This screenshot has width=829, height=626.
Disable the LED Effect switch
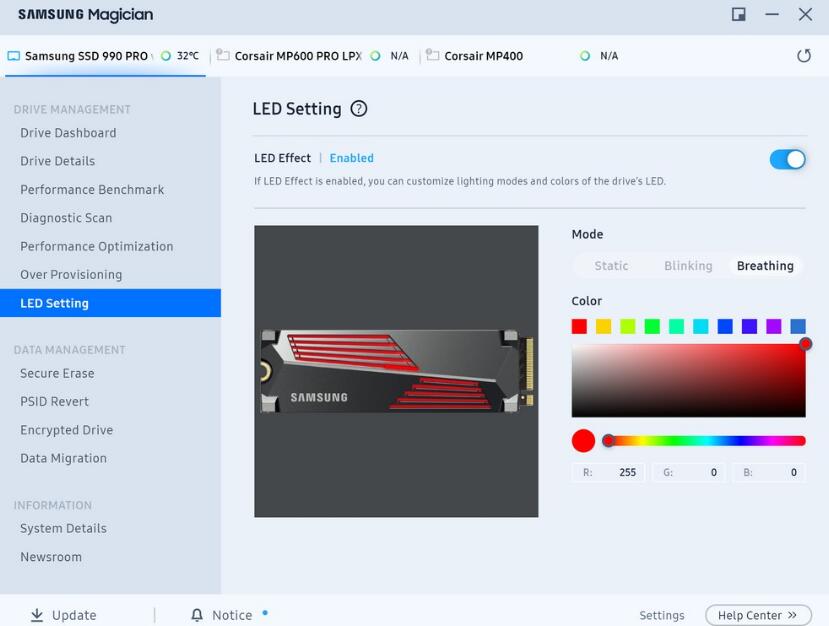tap(788, 159)
